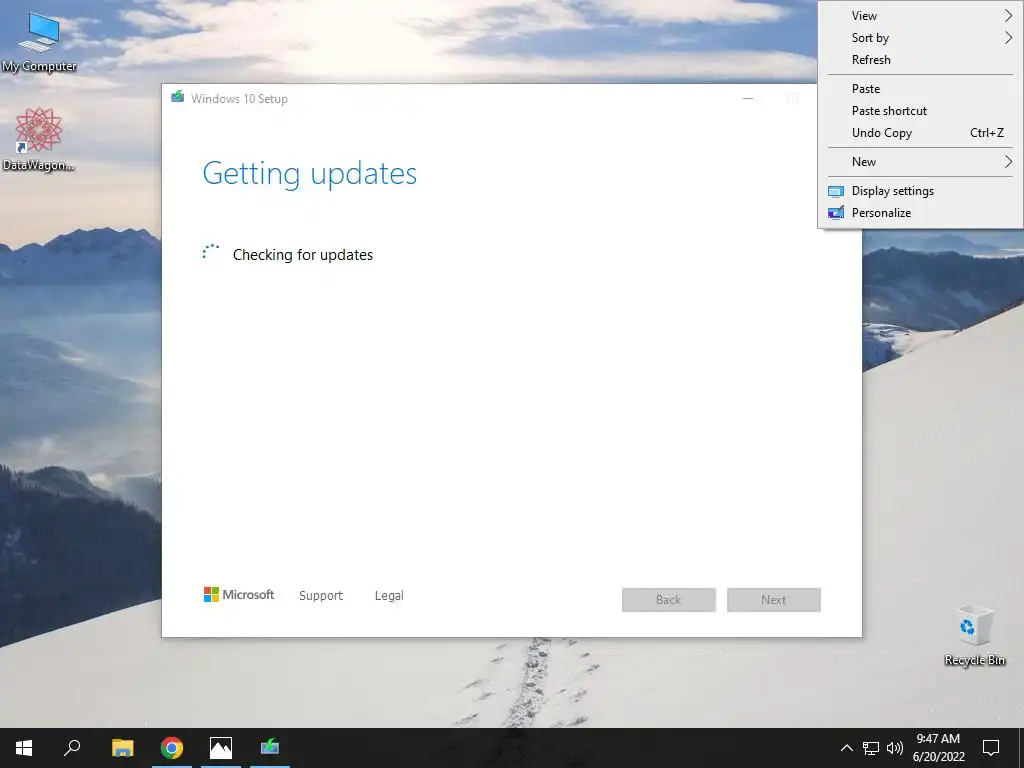Viewport: 1024px width, 768px height.
Task: Click the Microsoft logo in Setup
Action: [239, 594]
